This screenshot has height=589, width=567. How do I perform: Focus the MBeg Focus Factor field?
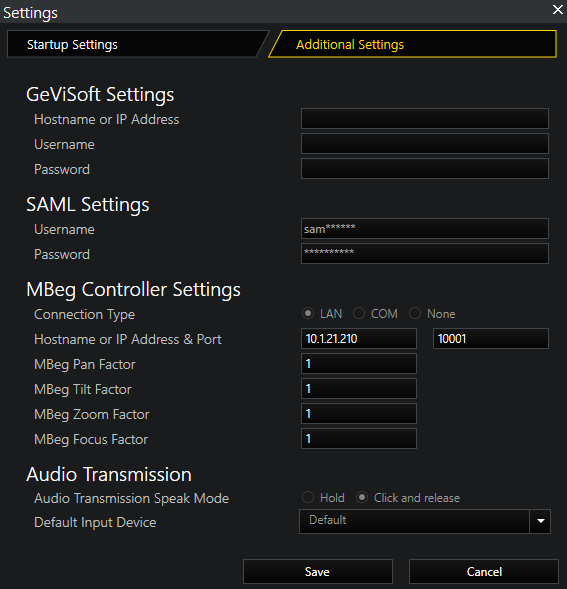(x=359, y=438)
